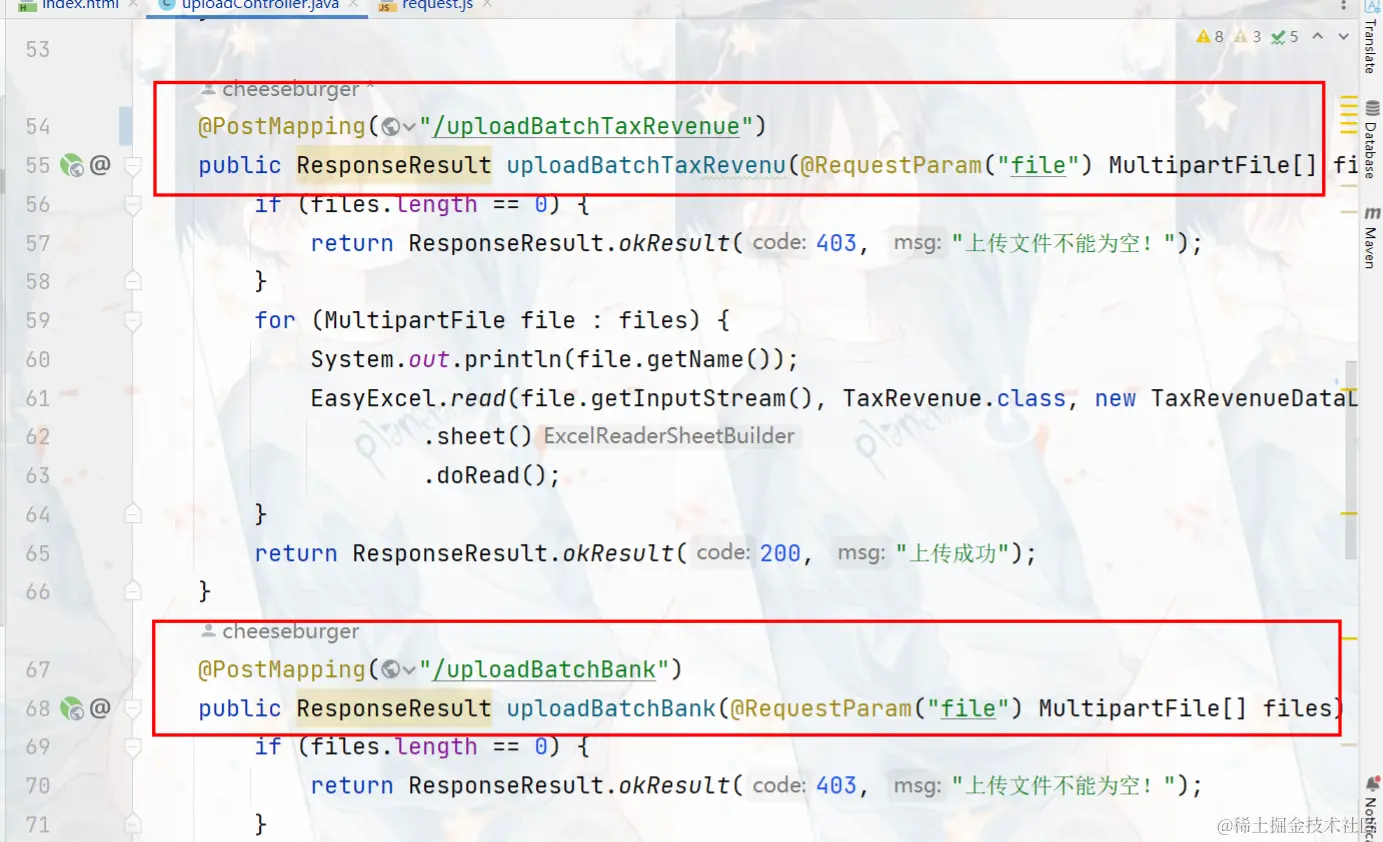The height and width of the screenshot is (842, 1383).
Task: Click the uploadBatchTaxRevenu method name
Action: pos(646,165)
